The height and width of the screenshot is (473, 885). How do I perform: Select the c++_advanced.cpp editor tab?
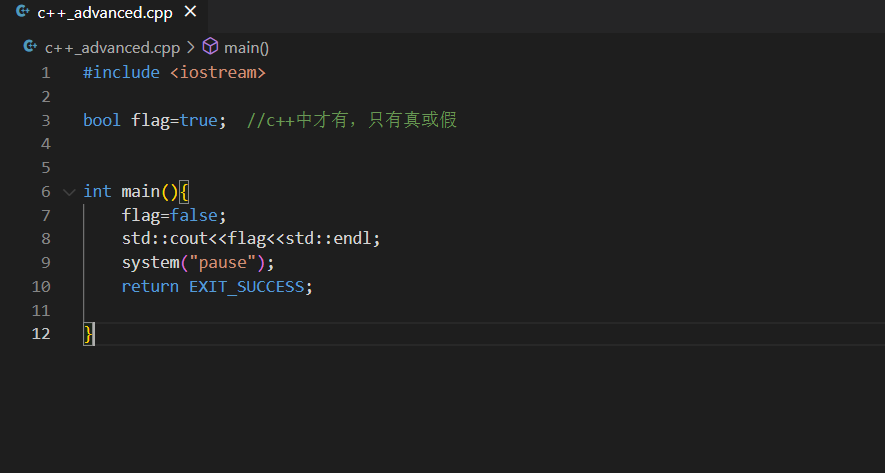(x=104, y=14)
